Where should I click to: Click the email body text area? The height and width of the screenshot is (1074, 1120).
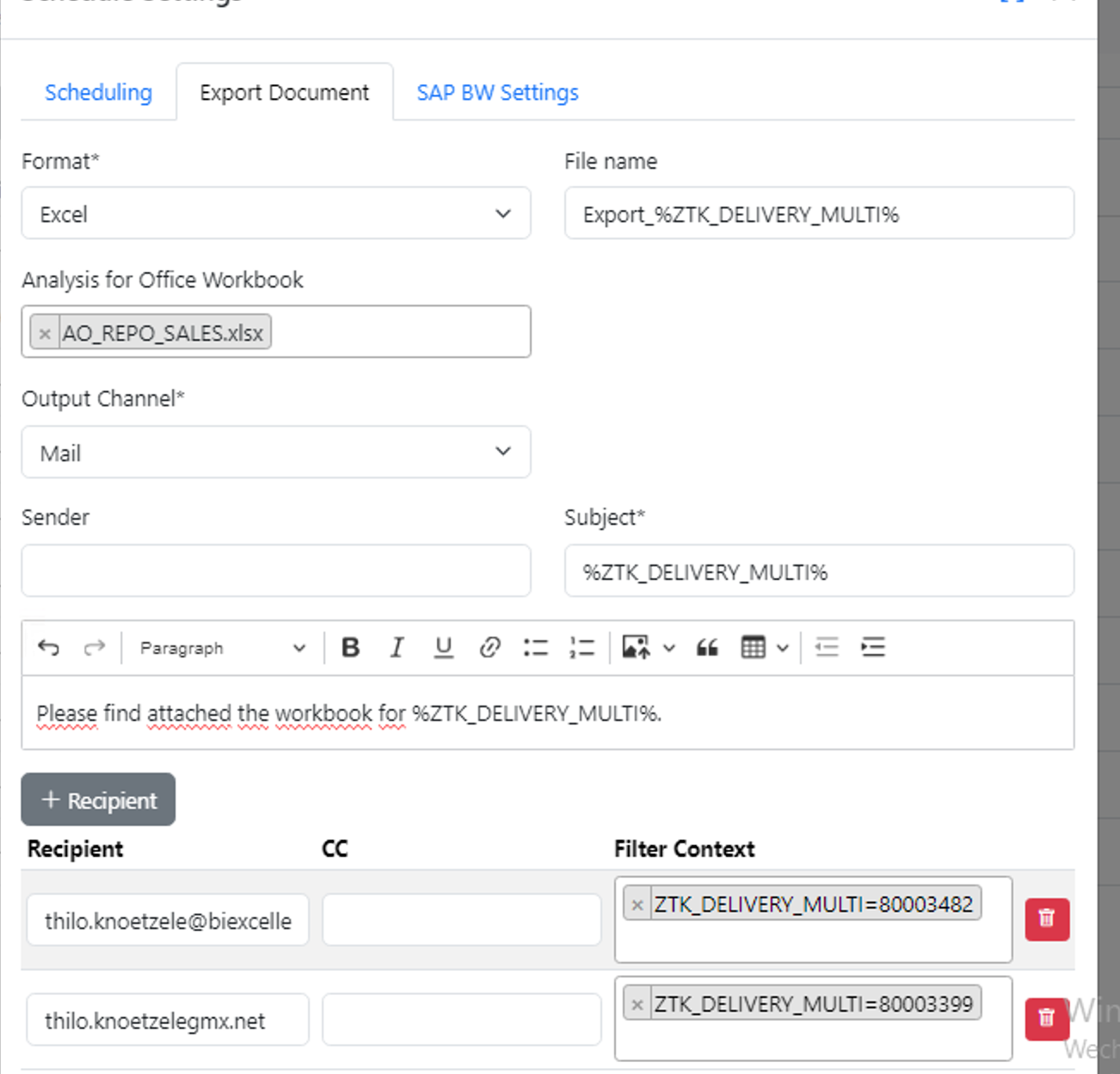pyautogui.click(x=548, y=713)
